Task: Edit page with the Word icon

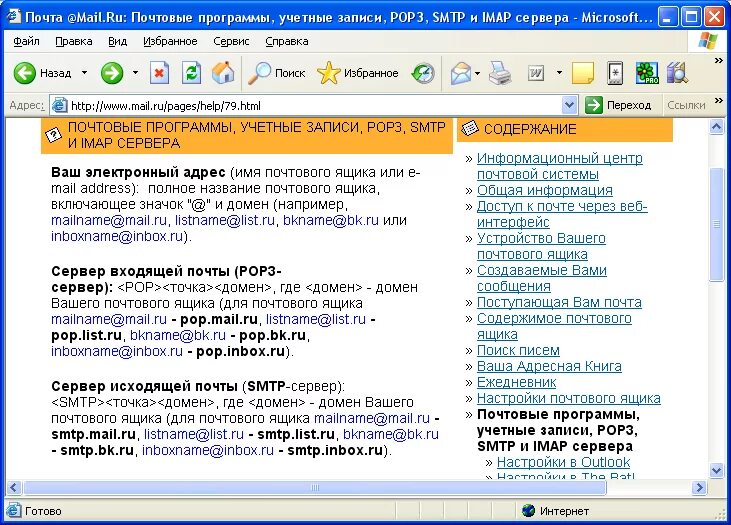Action: 536,73
